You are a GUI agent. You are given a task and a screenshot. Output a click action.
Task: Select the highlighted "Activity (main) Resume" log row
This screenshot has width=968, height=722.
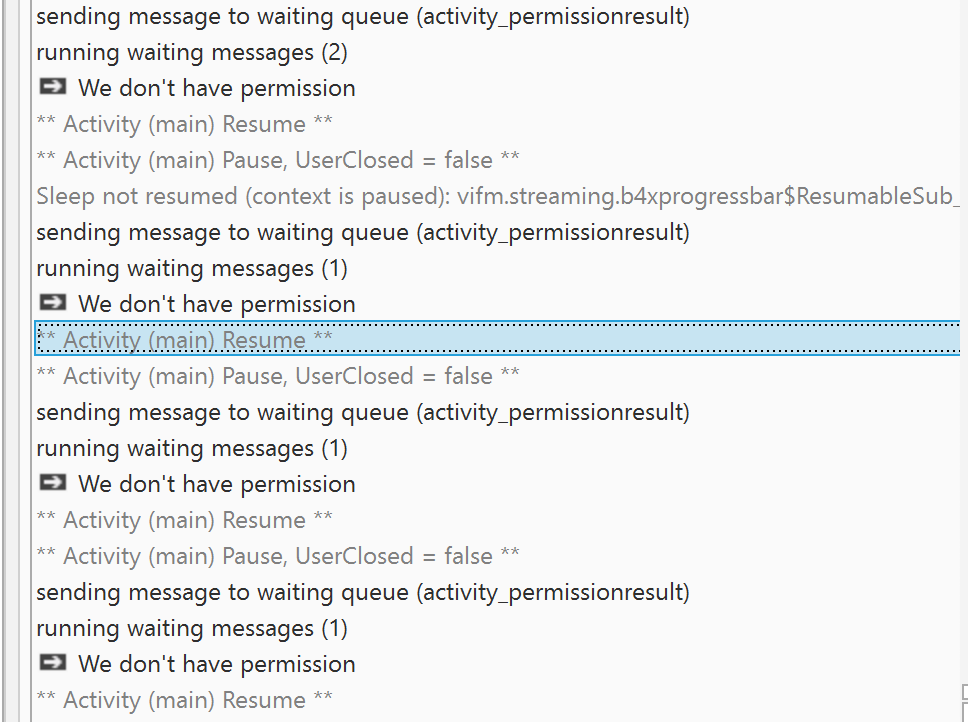185,340
